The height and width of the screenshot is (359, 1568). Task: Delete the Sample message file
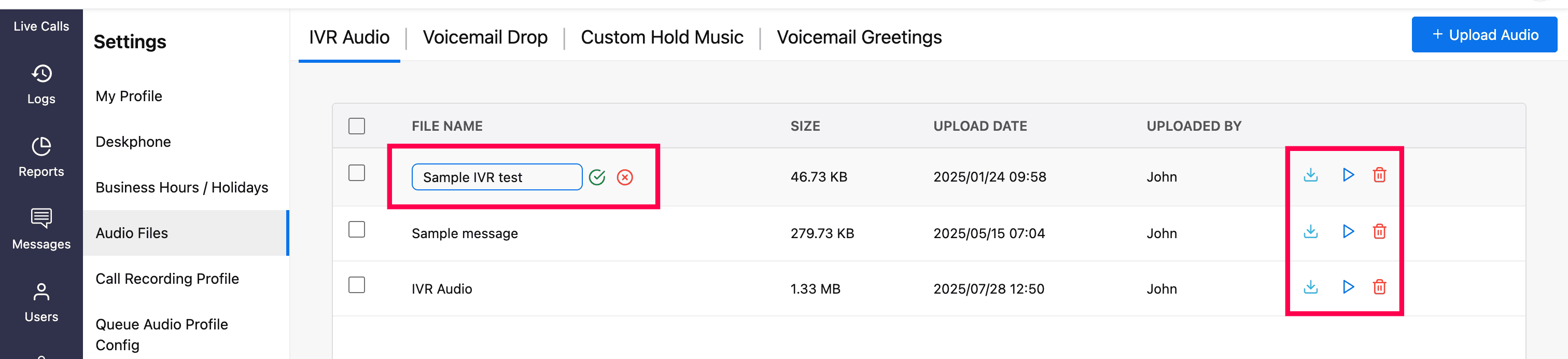coord(1379,231)
